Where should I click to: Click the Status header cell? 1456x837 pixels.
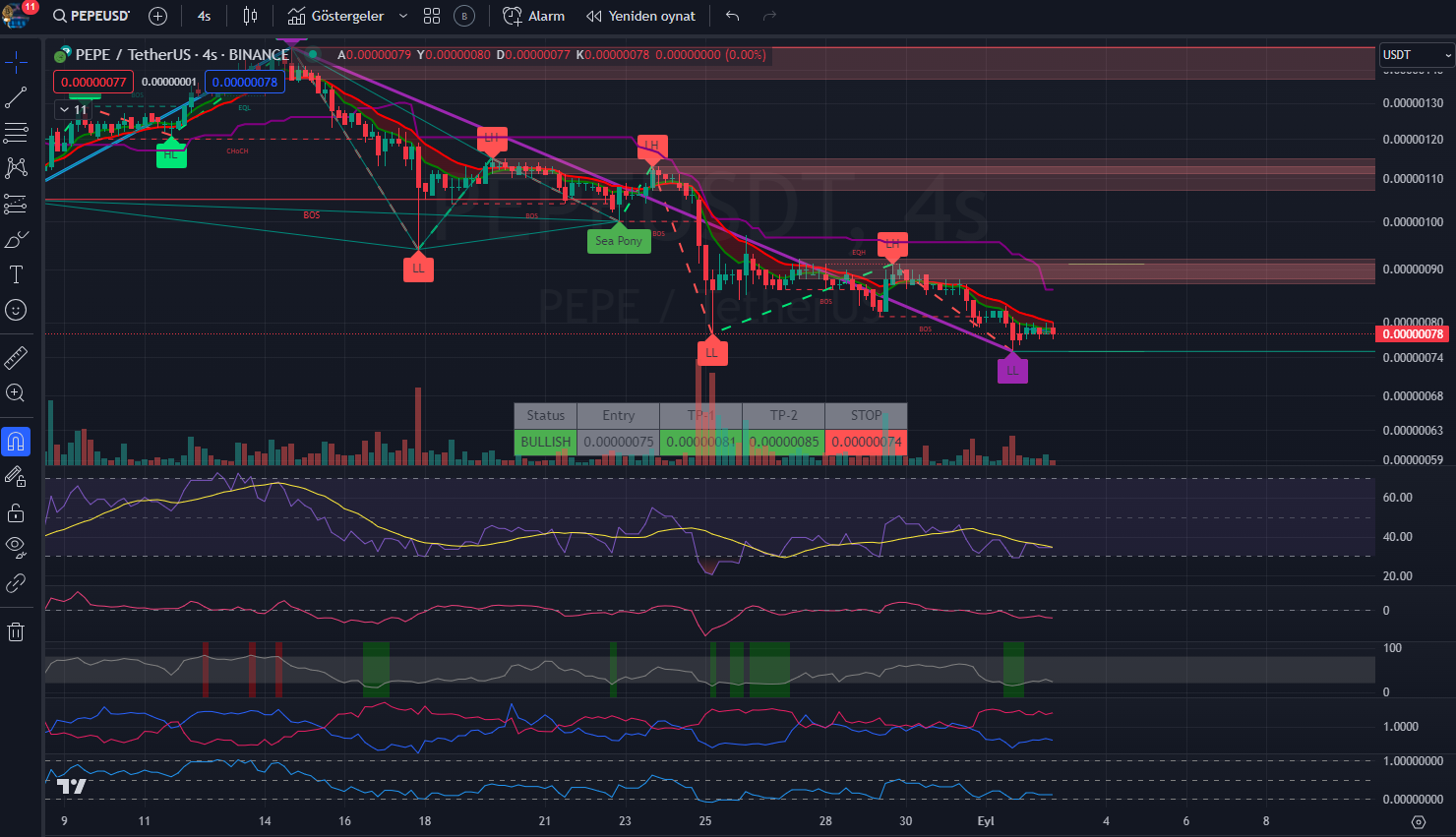546,415
